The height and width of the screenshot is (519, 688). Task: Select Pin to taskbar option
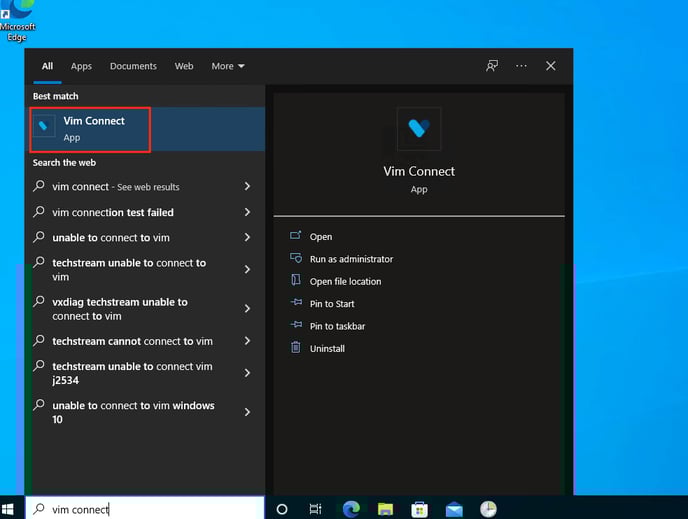coord(338,326)
